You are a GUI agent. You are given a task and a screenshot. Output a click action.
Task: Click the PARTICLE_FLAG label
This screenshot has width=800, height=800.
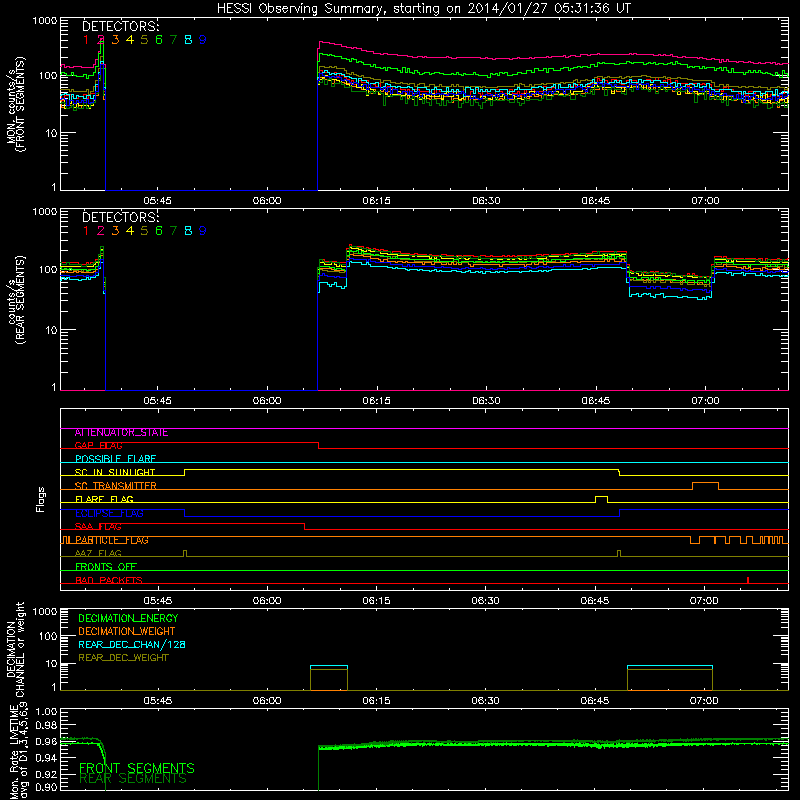point(112,540)
